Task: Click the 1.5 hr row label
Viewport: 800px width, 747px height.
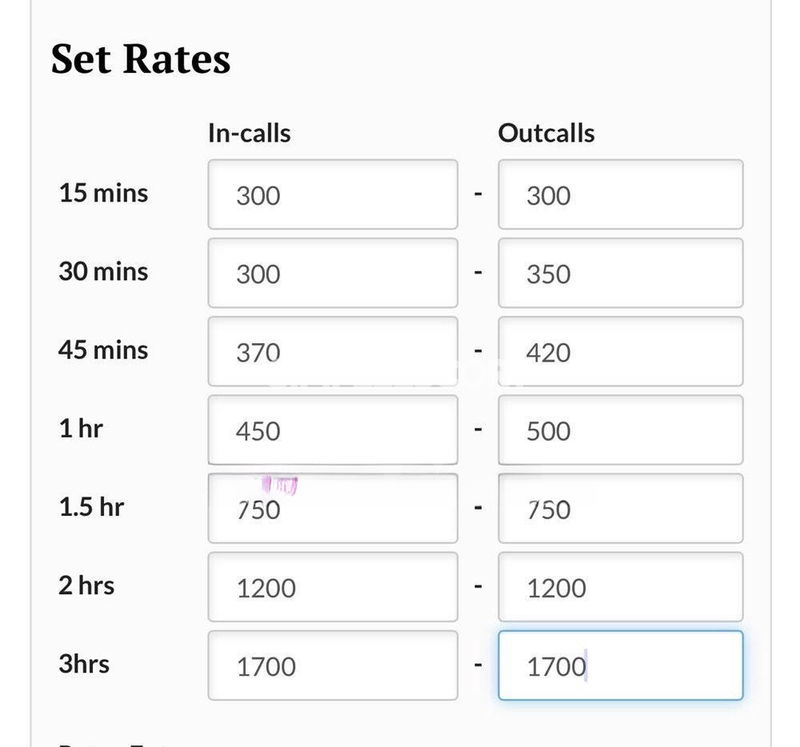Action: [91, 507]
